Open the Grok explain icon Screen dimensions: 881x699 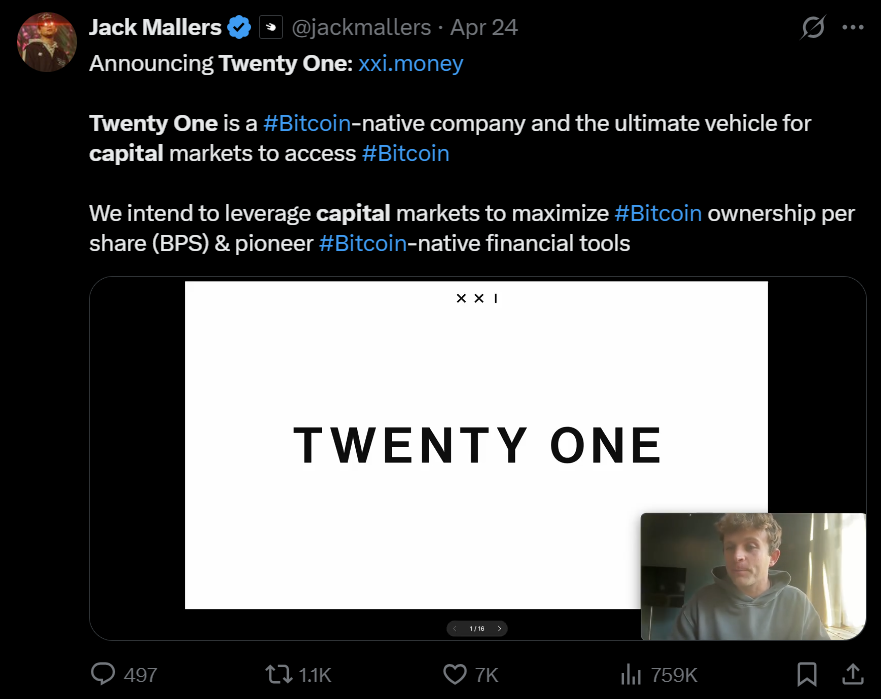(x=813, y=27)
